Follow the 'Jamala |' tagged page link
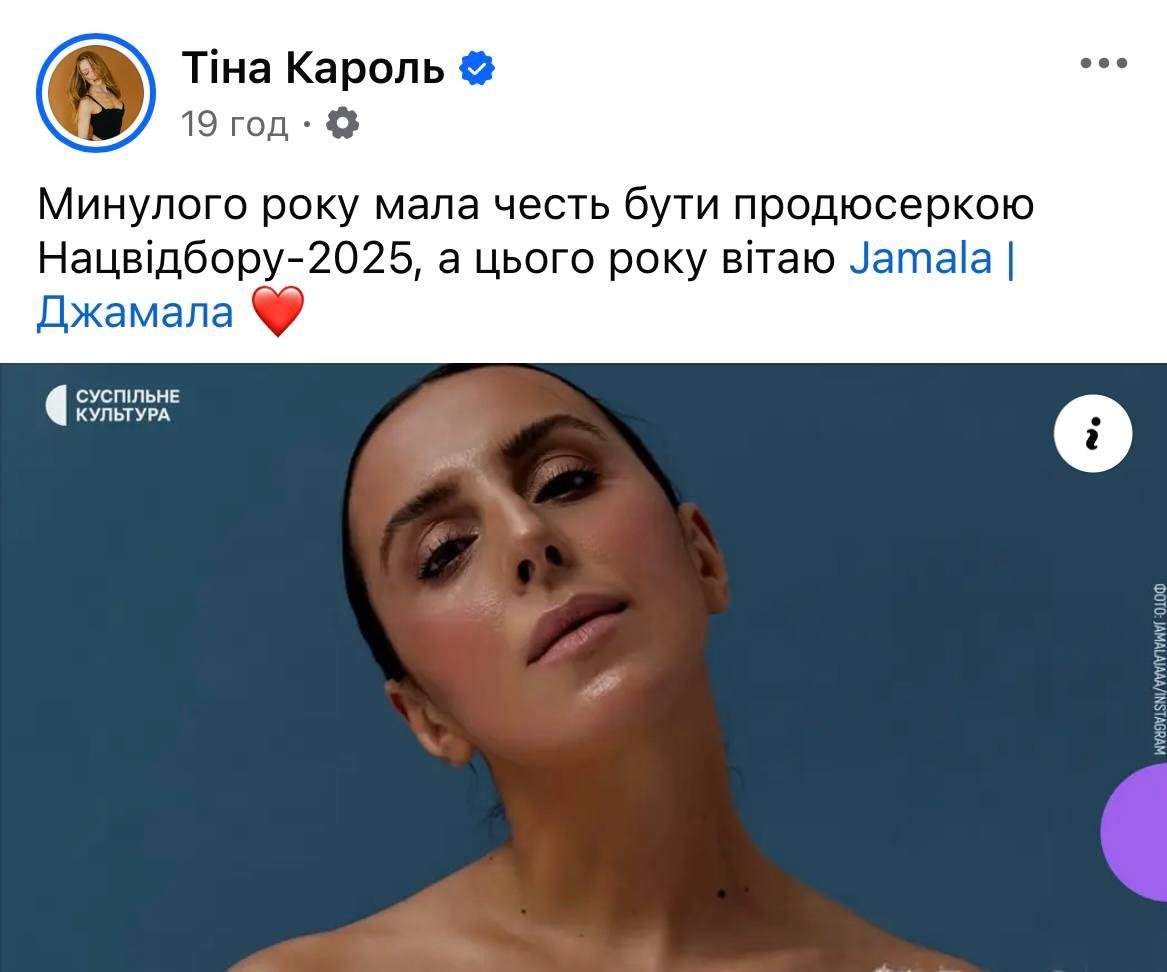 pyautogui.click(x=932, y=258)
